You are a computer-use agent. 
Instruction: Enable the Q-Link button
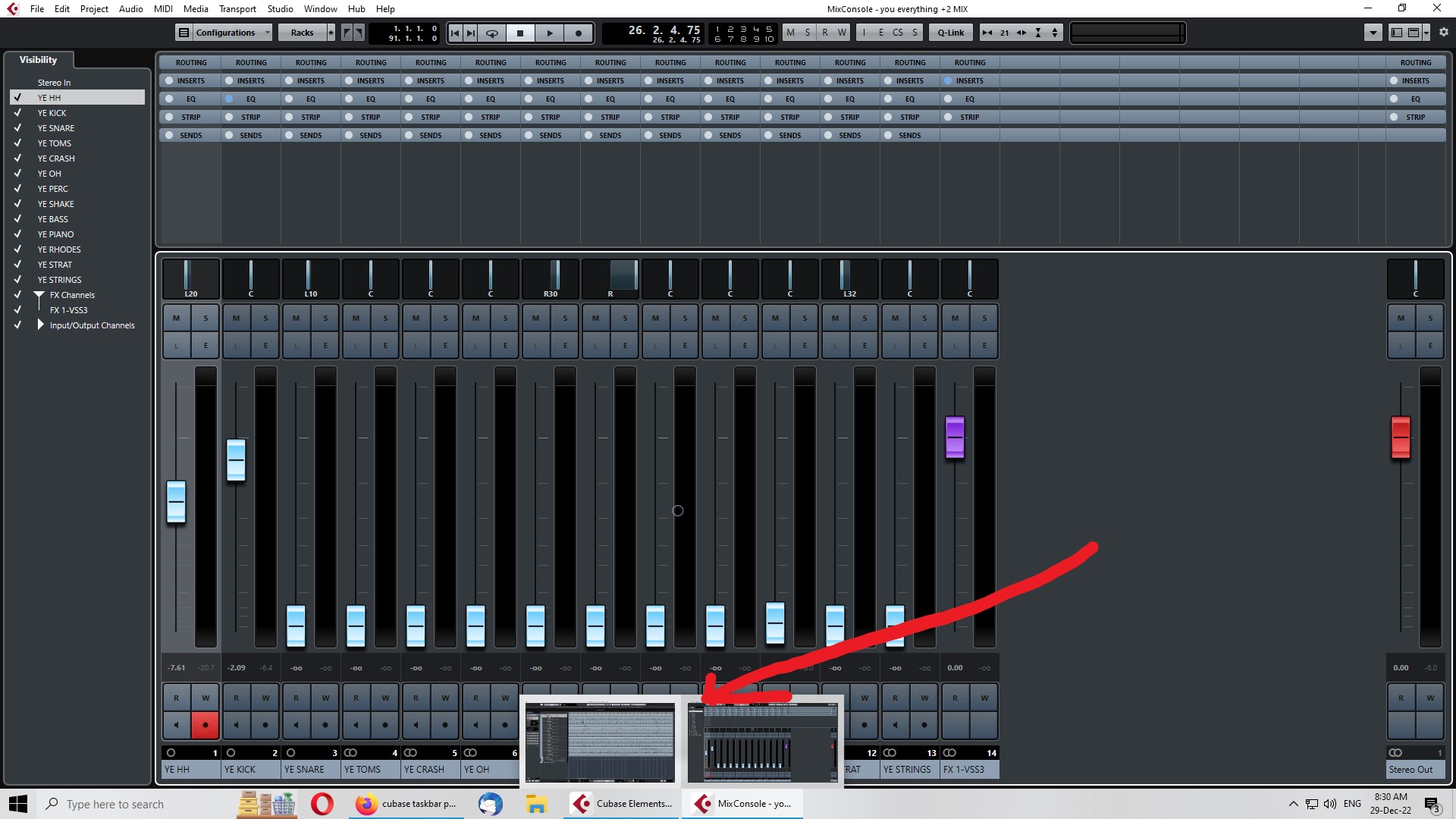951,33
